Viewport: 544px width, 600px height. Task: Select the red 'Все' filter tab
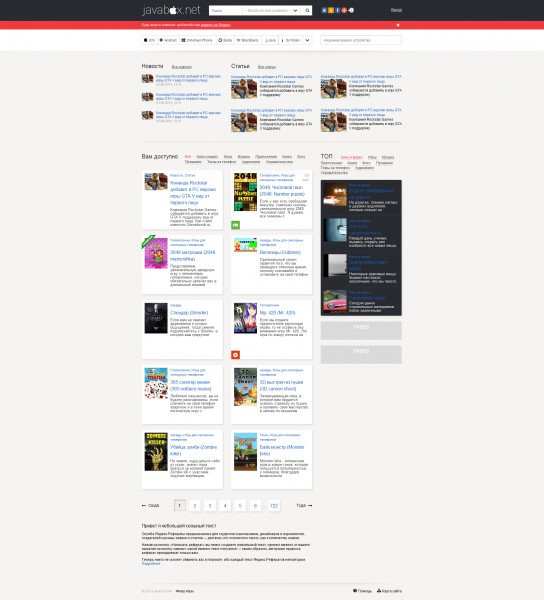click(x=188, y=157)
